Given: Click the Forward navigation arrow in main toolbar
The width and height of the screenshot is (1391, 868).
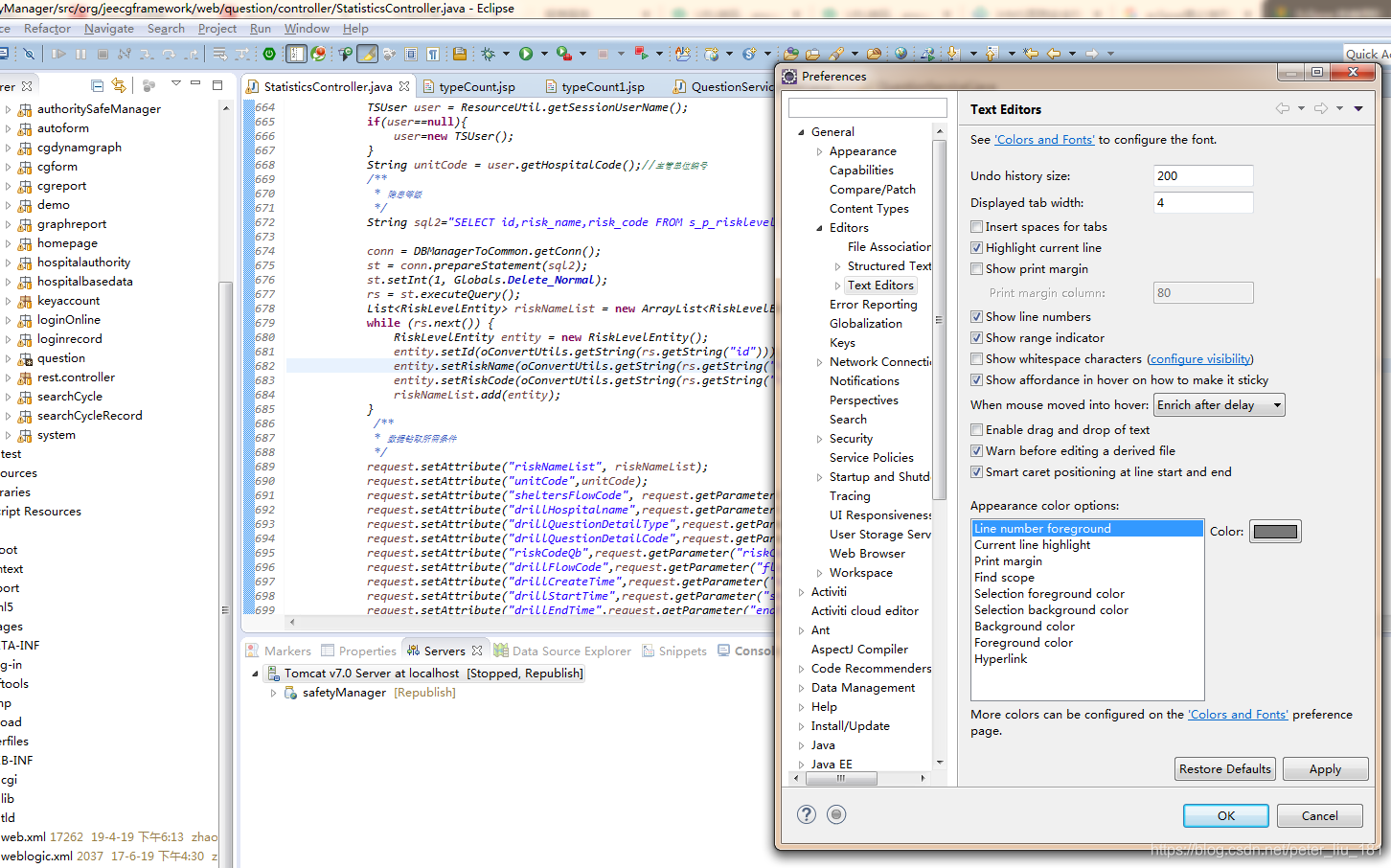Looking at the screenshot, I should (x=1091, y=54).
